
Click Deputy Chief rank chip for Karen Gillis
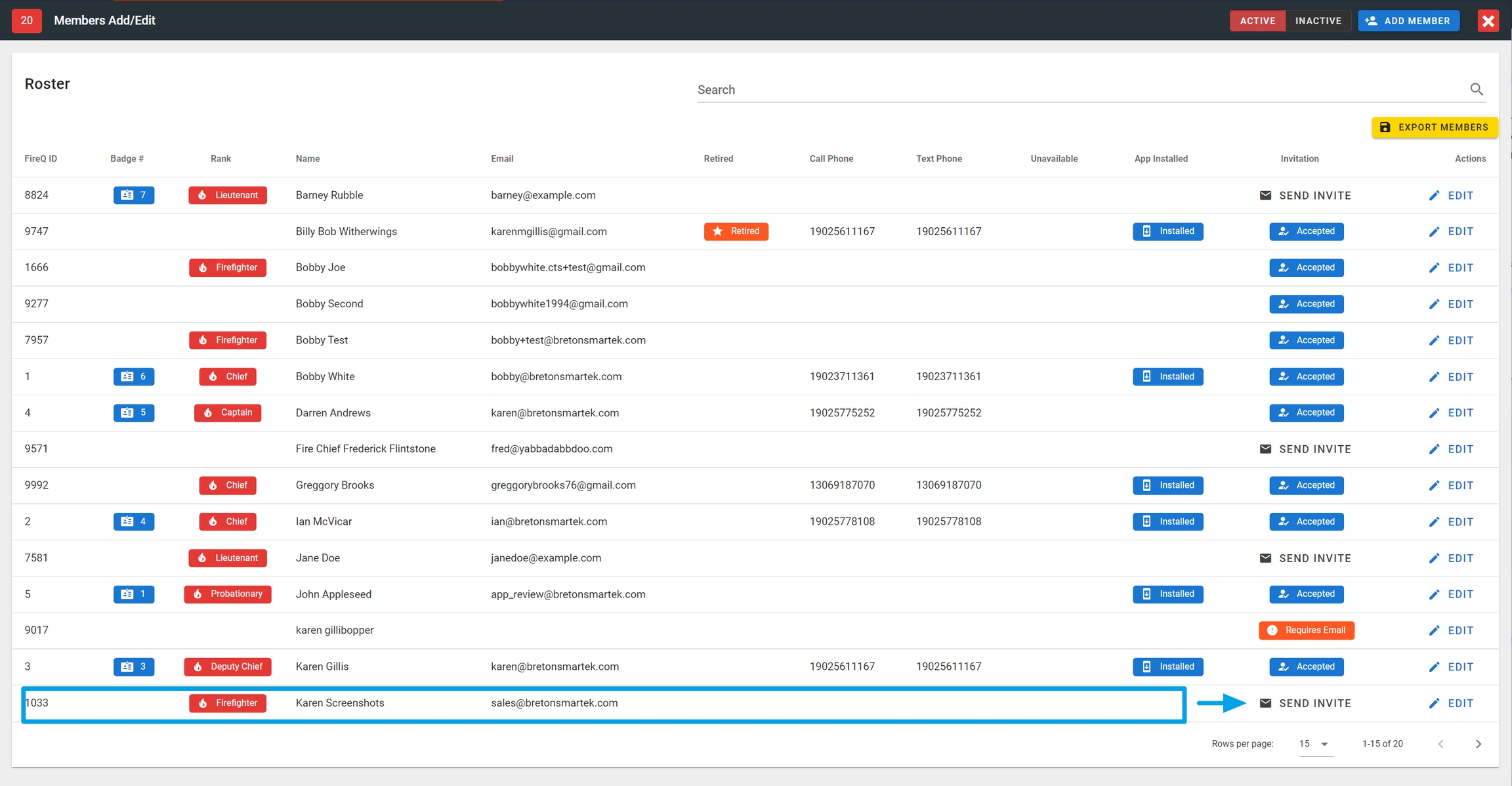[228, 666]
